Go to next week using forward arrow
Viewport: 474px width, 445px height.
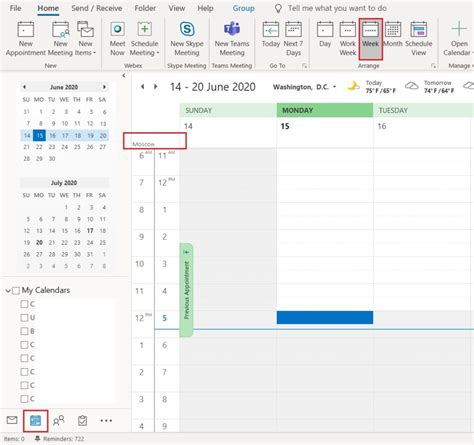pos(155,87)
